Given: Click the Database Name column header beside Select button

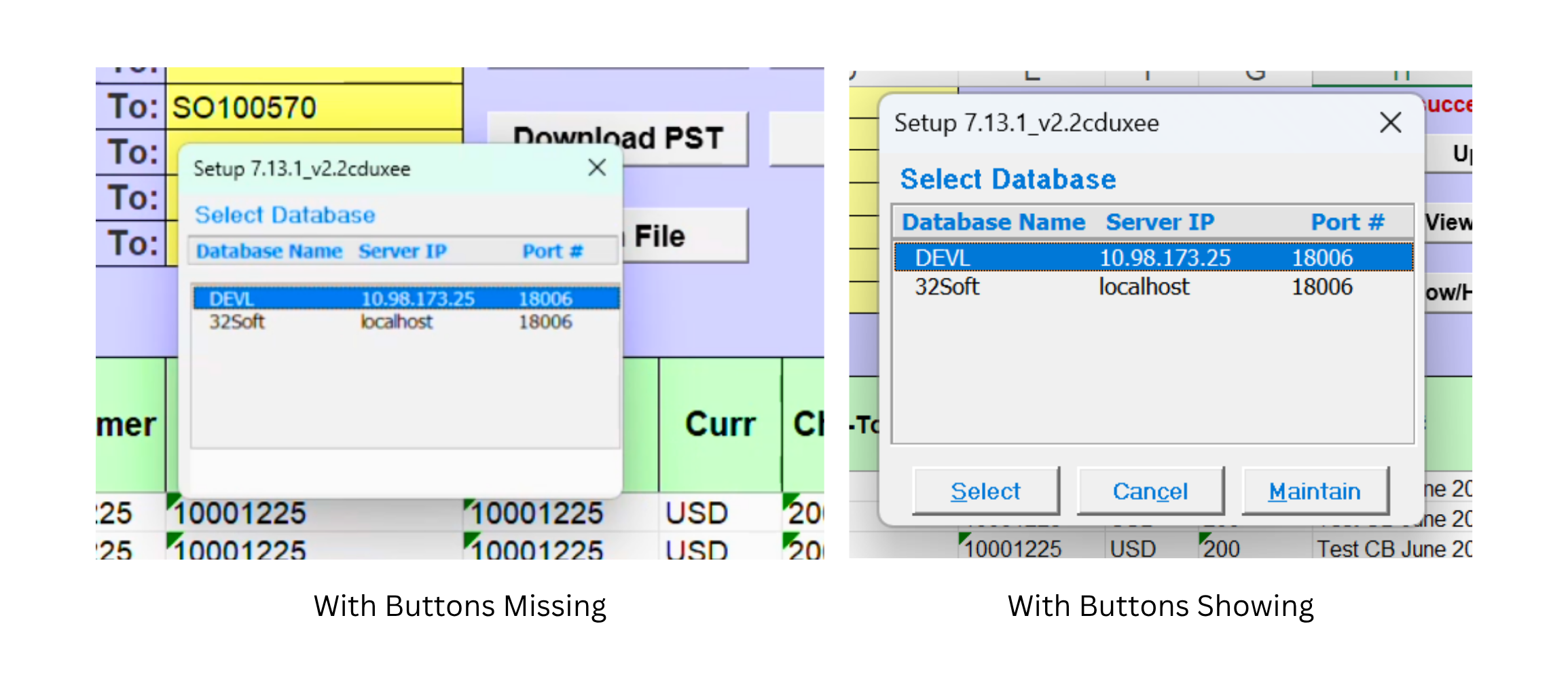Looking at the screenshot, I should pos(993,222).
